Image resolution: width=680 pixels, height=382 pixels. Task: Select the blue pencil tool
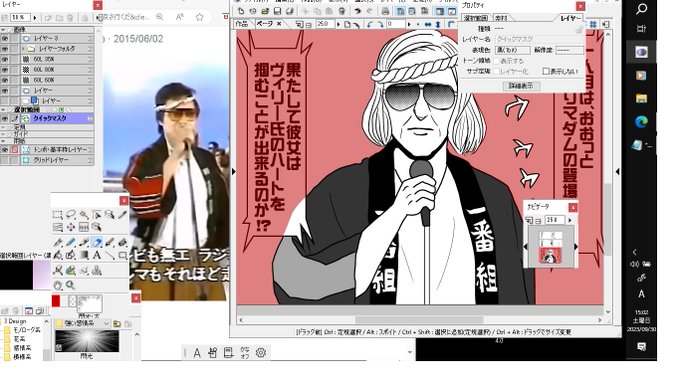coord(71,243)
